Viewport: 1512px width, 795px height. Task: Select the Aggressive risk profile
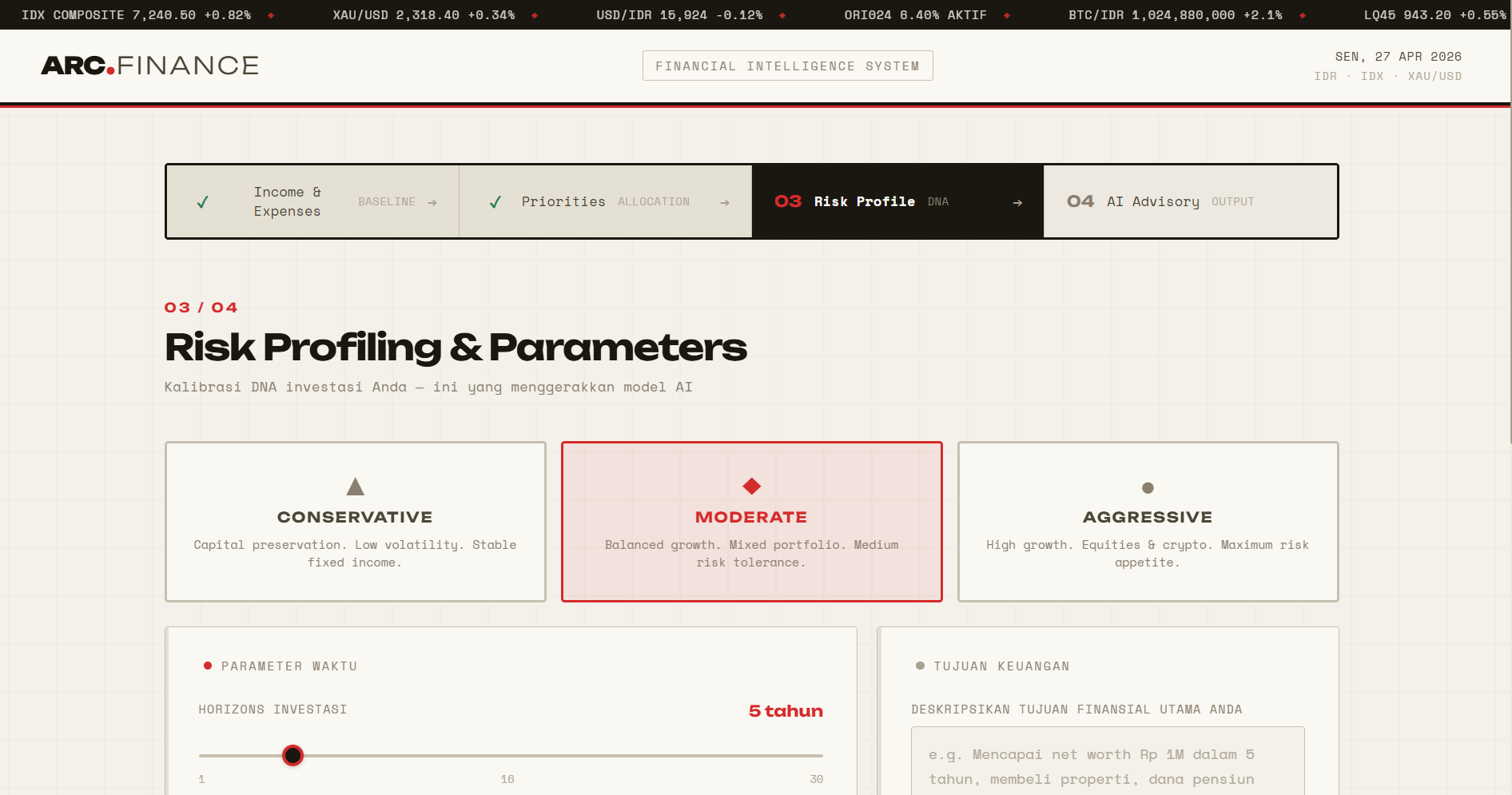(x=1147, y=522)
